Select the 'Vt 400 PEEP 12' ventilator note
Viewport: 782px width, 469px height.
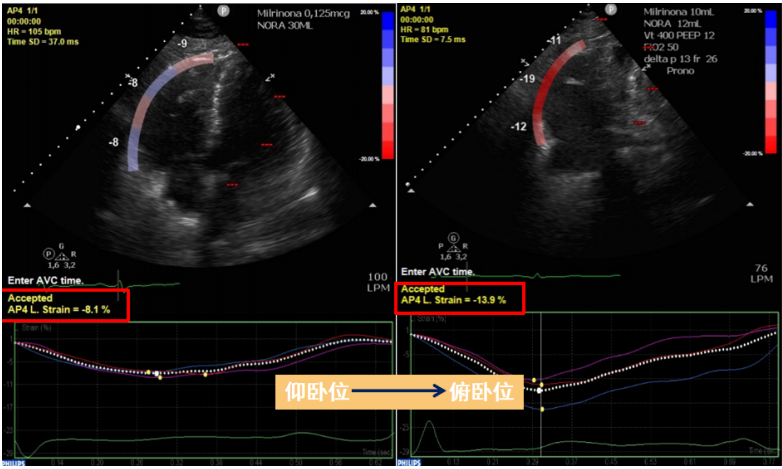pos(679,35)
